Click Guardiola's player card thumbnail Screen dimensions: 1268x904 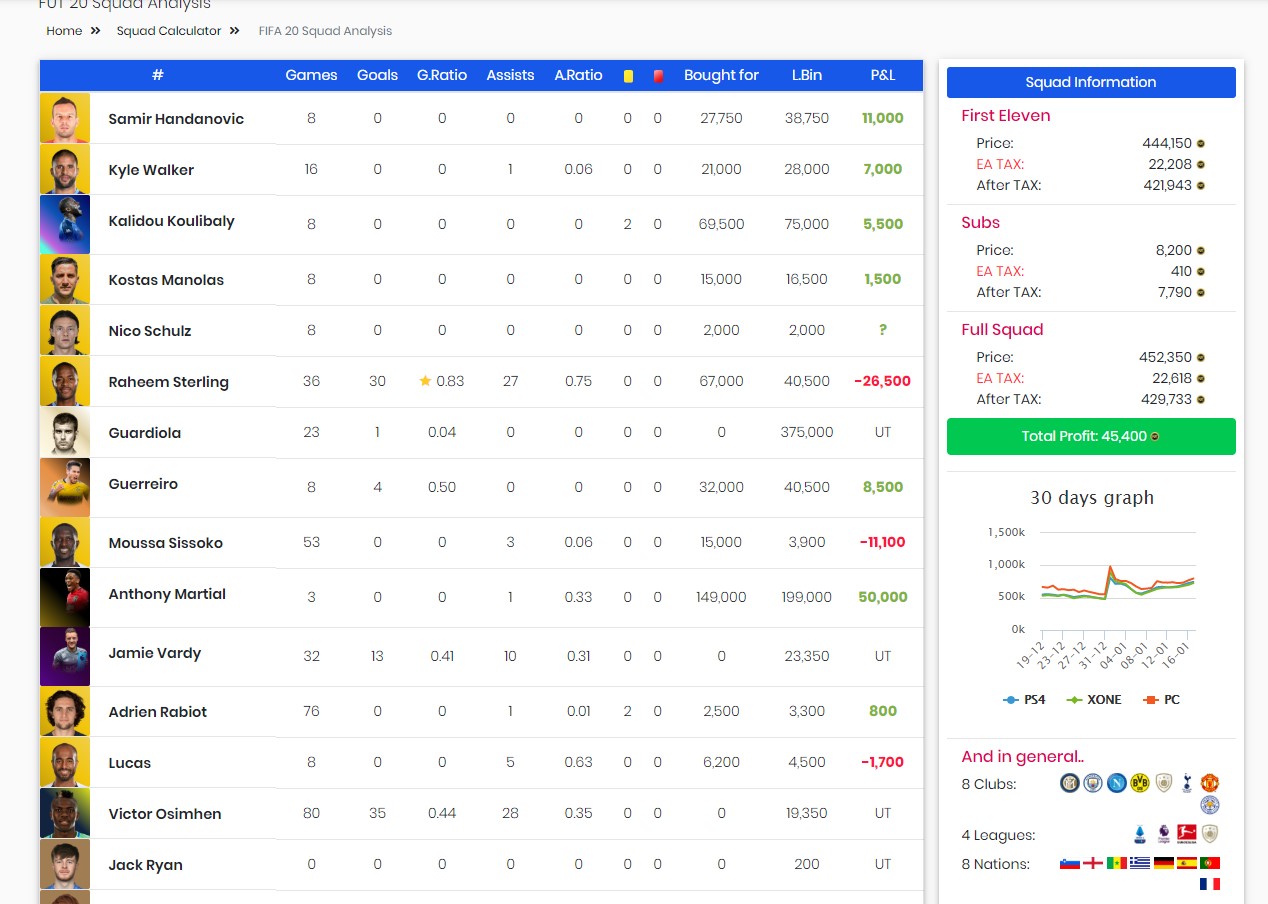(x=65, y=432)
